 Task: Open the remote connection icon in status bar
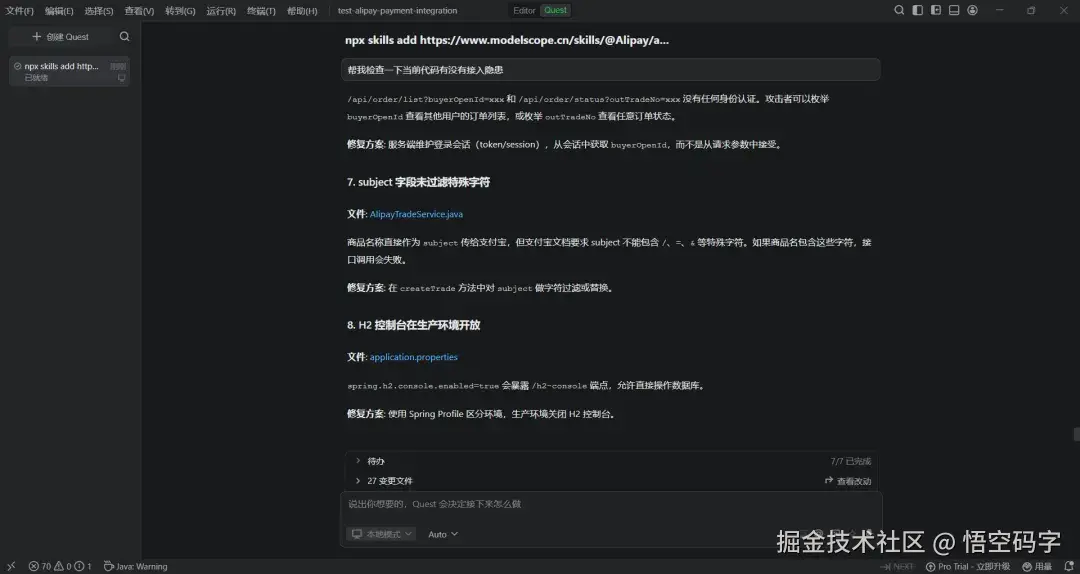11,566
